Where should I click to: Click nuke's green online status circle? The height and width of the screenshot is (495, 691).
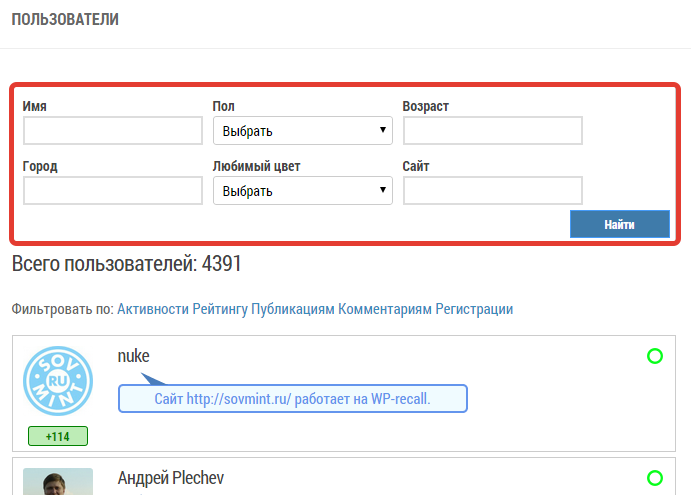point(655,356)
